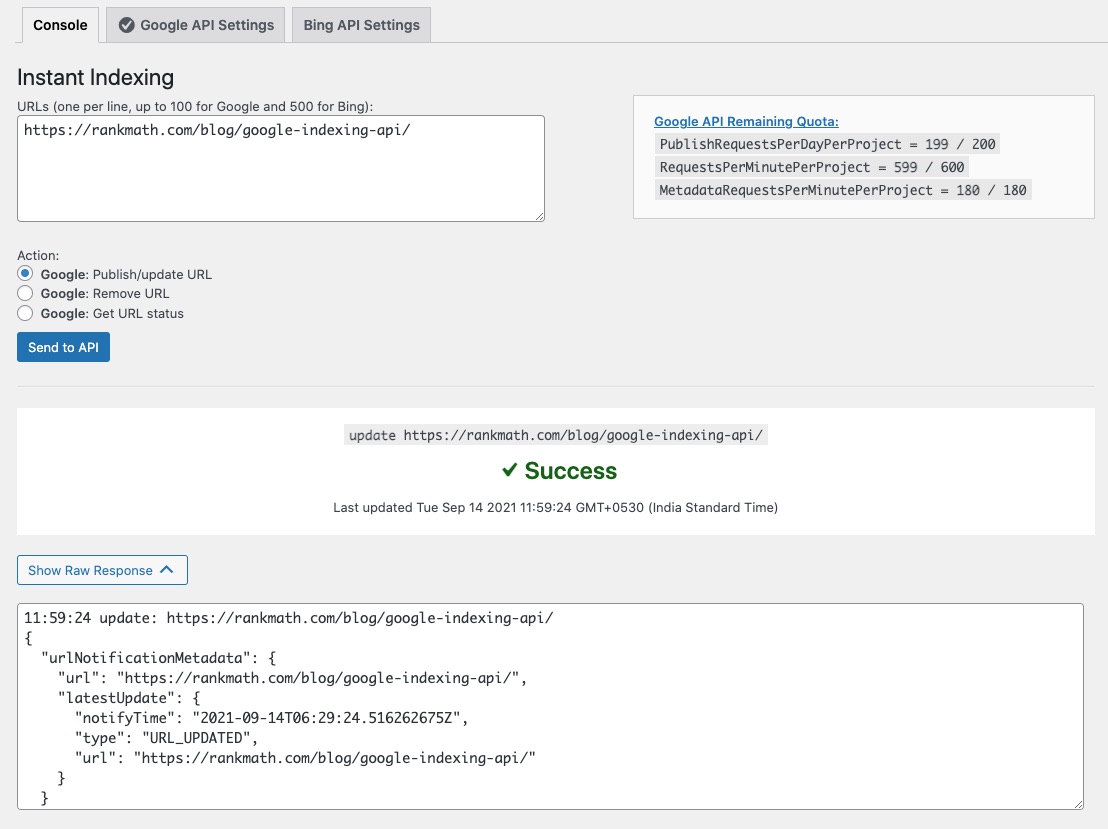The height and width of the screenshot is (829, 1108).
Task: Open the Google API Settings tab
Action: (x=196, y=25)
